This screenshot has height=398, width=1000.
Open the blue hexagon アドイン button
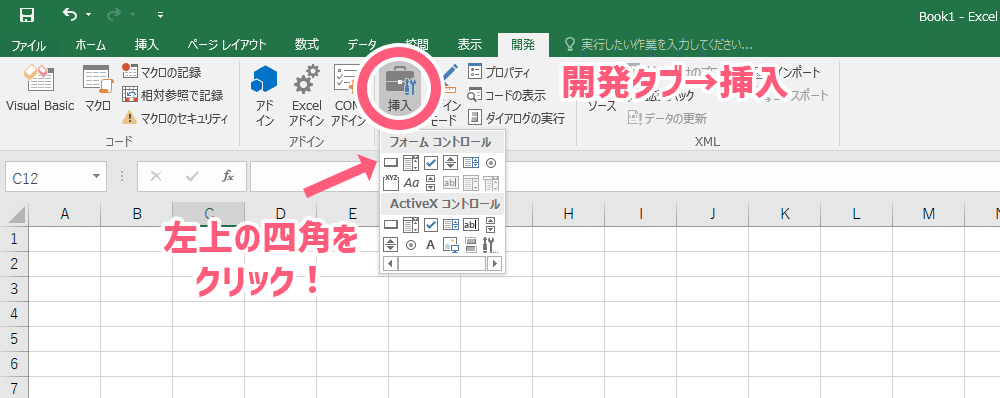click(264, 96)
